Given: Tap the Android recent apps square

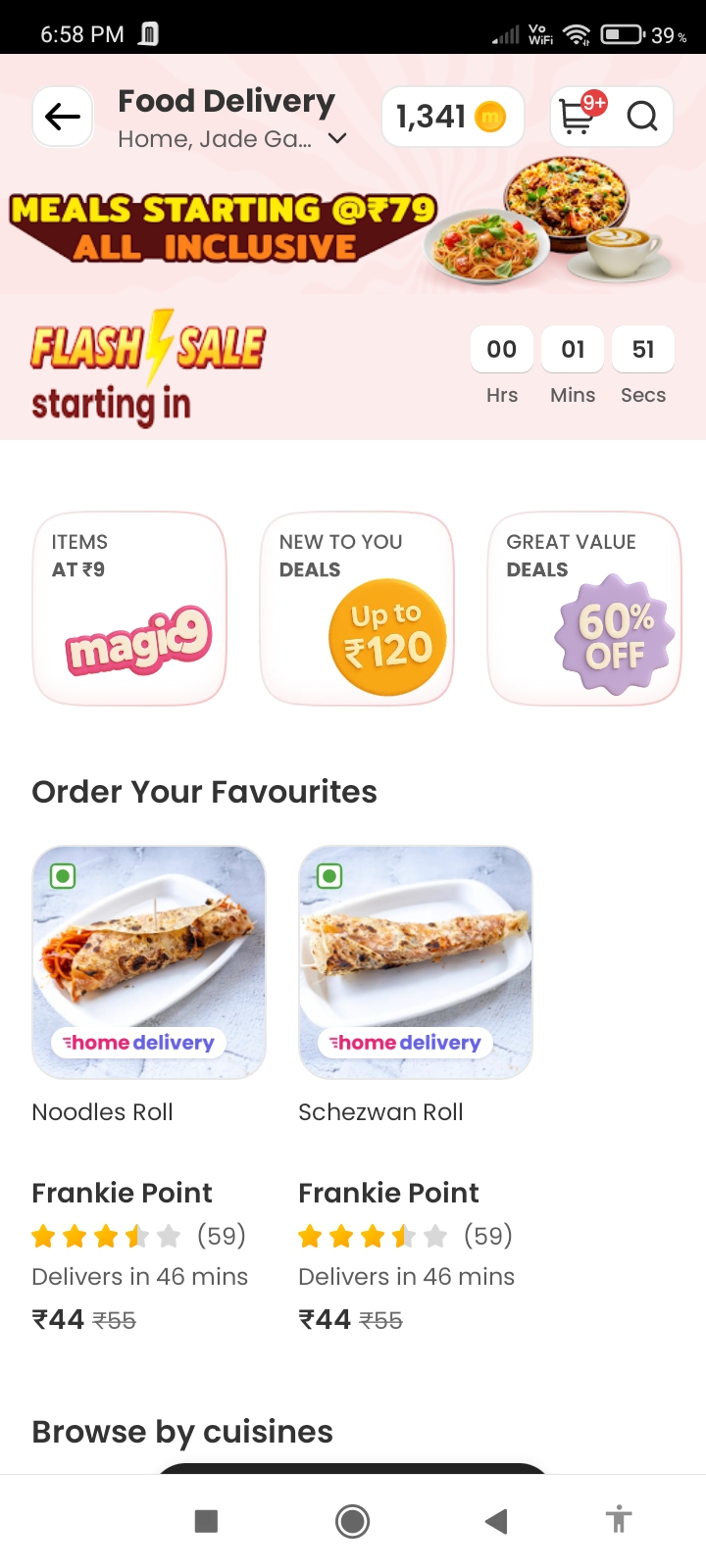Looking at the screenshot, I should pyautogui.click(x=206, y=1521).
